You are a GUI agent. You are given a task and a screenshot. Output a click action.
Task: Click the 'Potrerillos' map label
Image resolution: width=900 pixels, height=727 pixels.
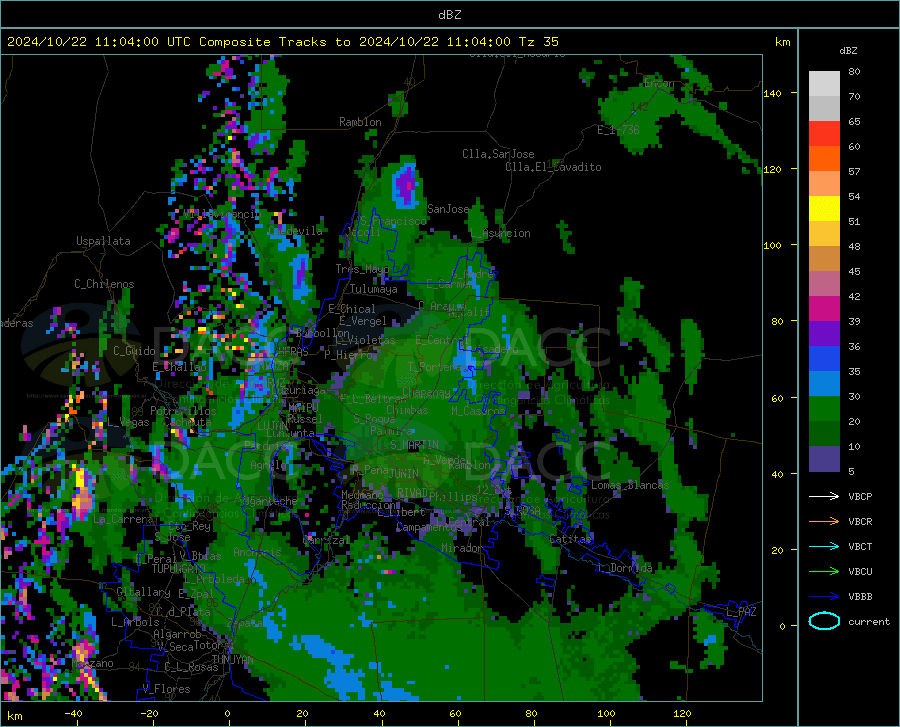[x=183, y=411]
